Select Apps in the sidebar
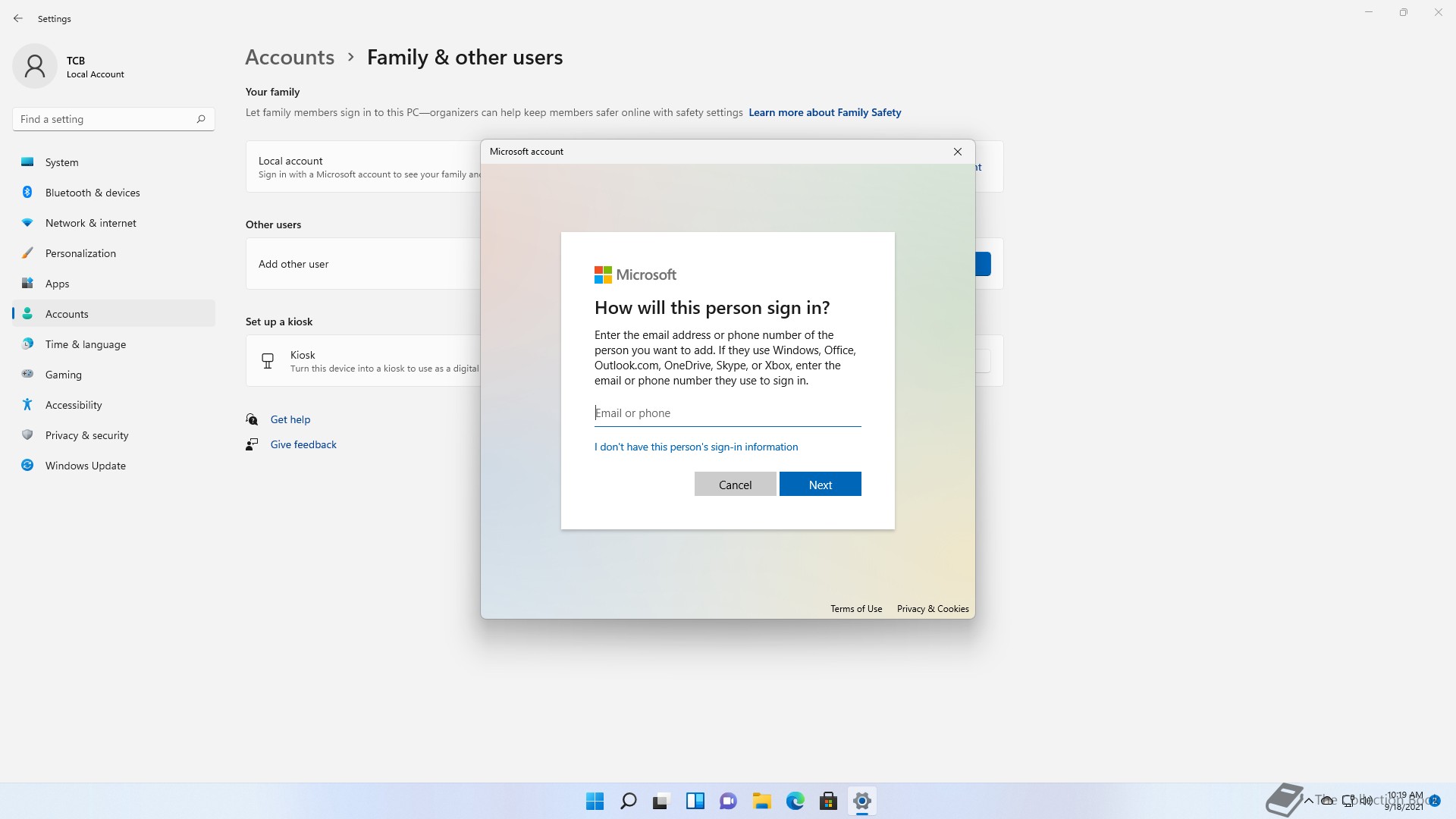Viewport: 1456px width, 819px height. [x=114, y=284]
